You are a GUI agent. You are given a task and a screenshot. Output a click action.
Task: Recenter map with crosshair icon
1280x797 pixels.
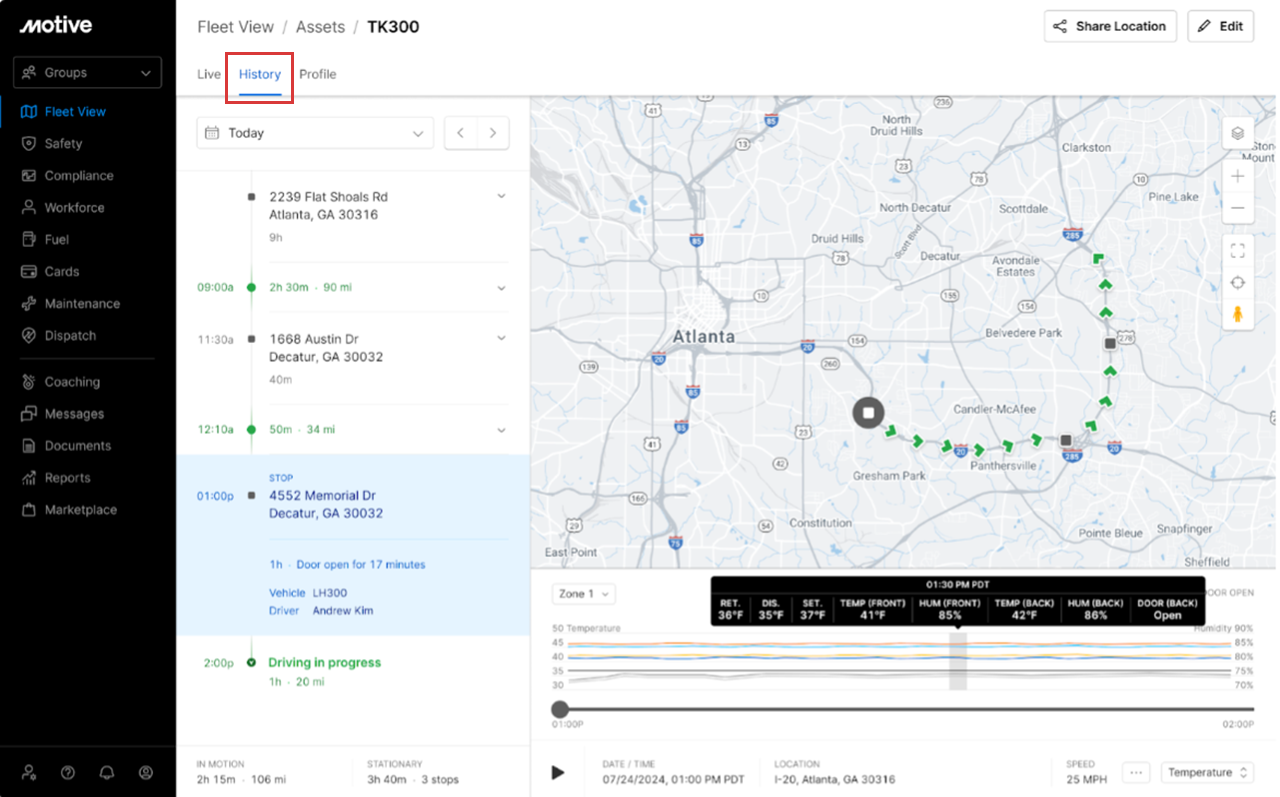pyautogui.click(x=1237, y=282)
